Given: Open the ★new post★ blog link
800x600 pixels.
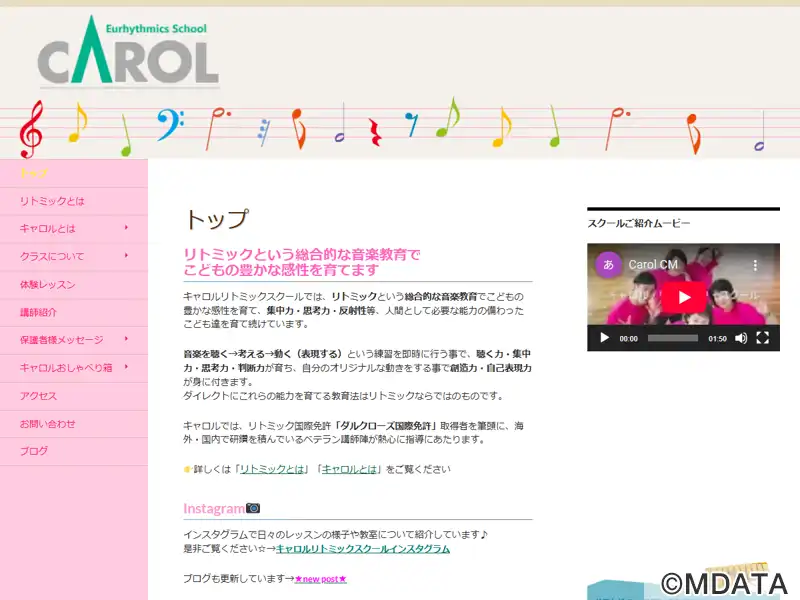Looking at the screenshot, I should (x=320, y=579).
